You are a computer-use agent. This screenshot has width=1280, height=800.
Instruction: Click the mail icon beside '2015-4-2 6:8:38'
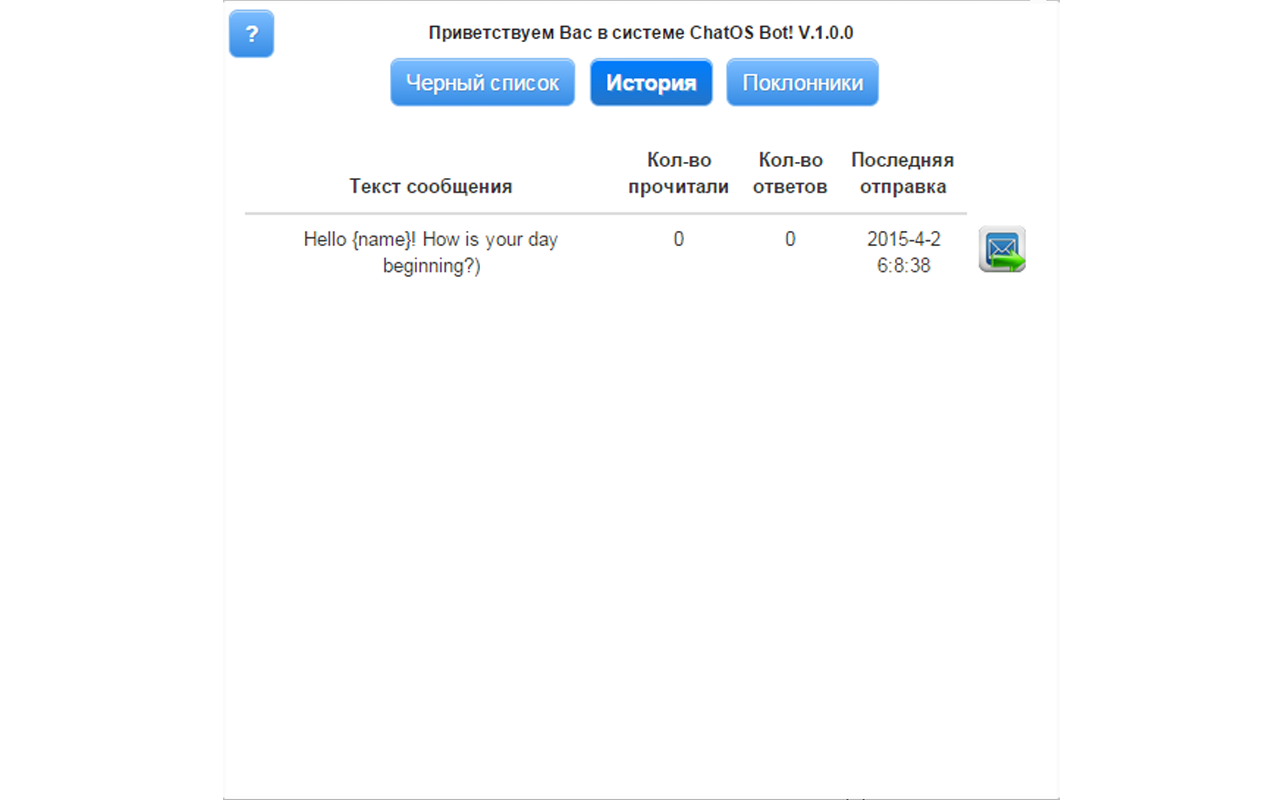pos(1001,249)
